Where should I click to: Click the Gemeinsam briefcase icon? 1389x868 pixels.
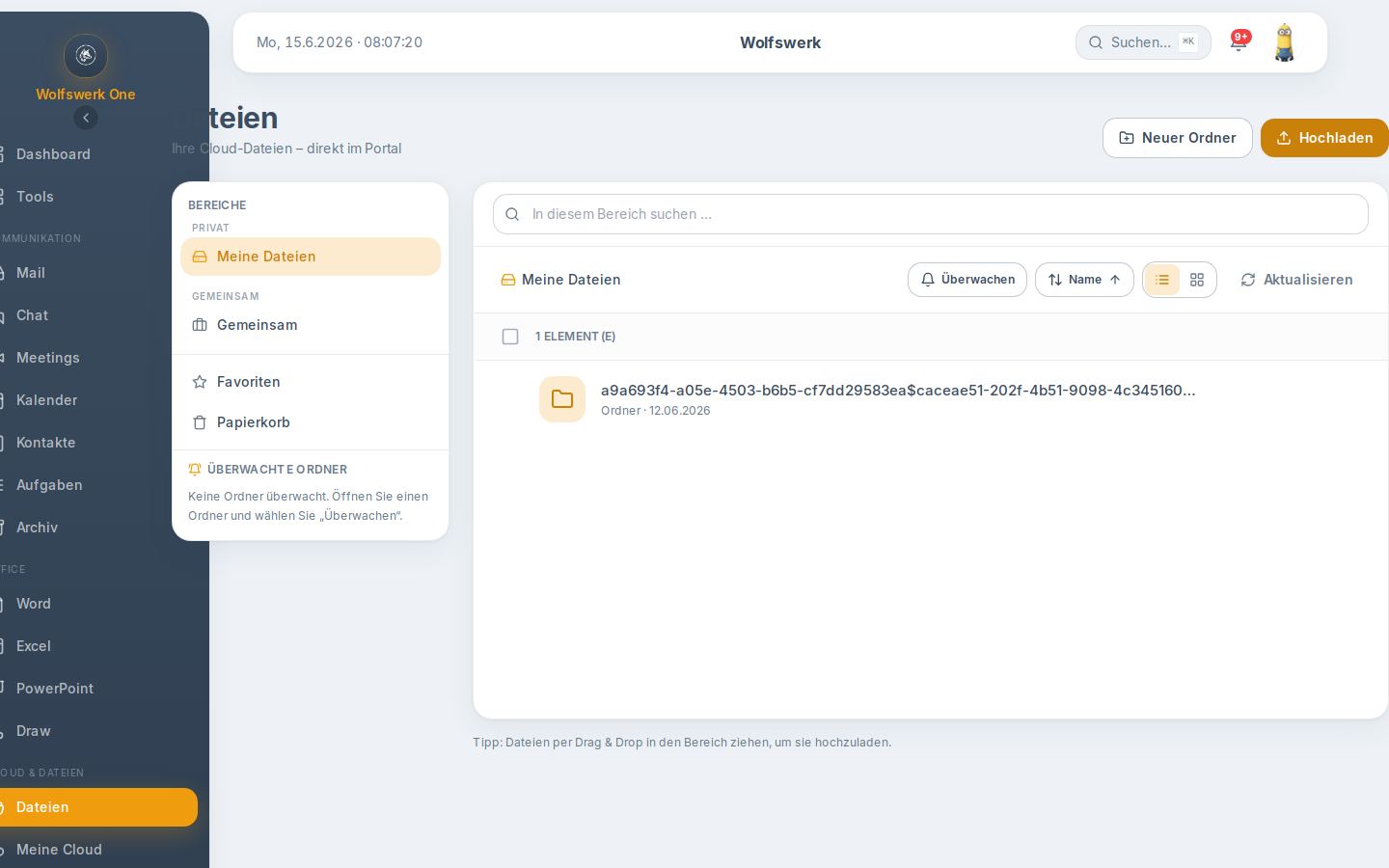[200, 325]
